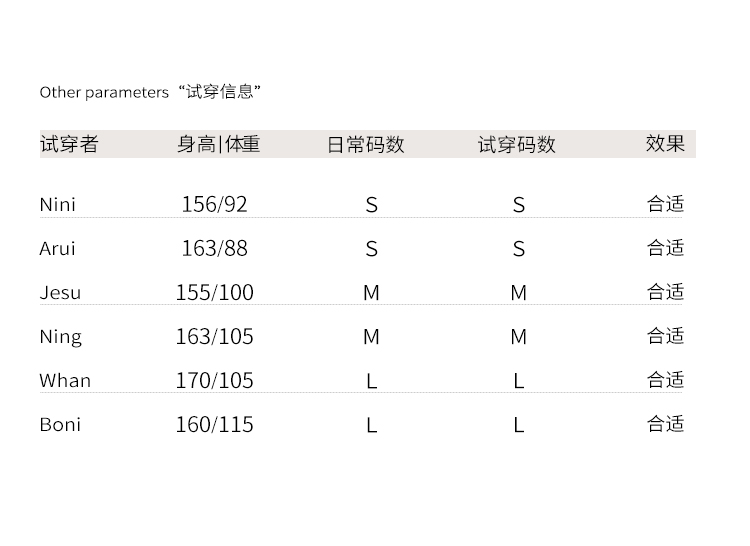Click the 日常码数 column header

(366, 145)
